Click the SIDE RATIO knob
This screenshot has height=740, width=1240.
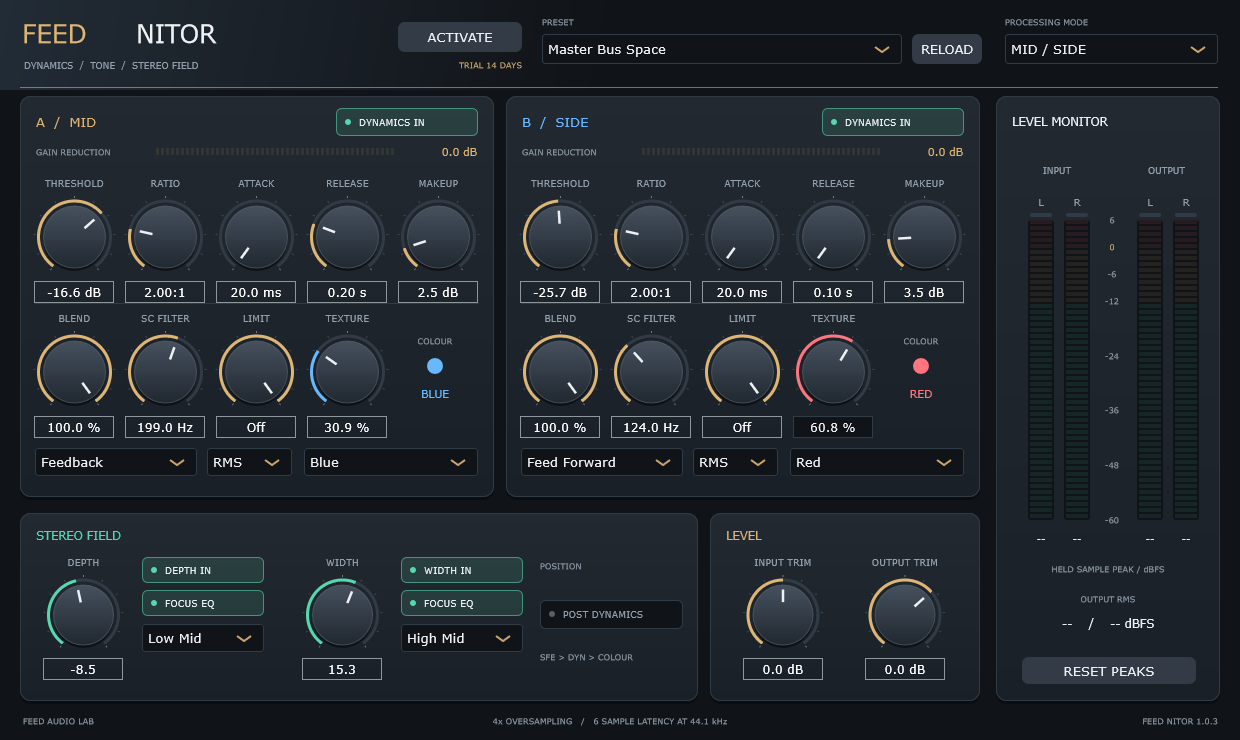tap(651, 236)
